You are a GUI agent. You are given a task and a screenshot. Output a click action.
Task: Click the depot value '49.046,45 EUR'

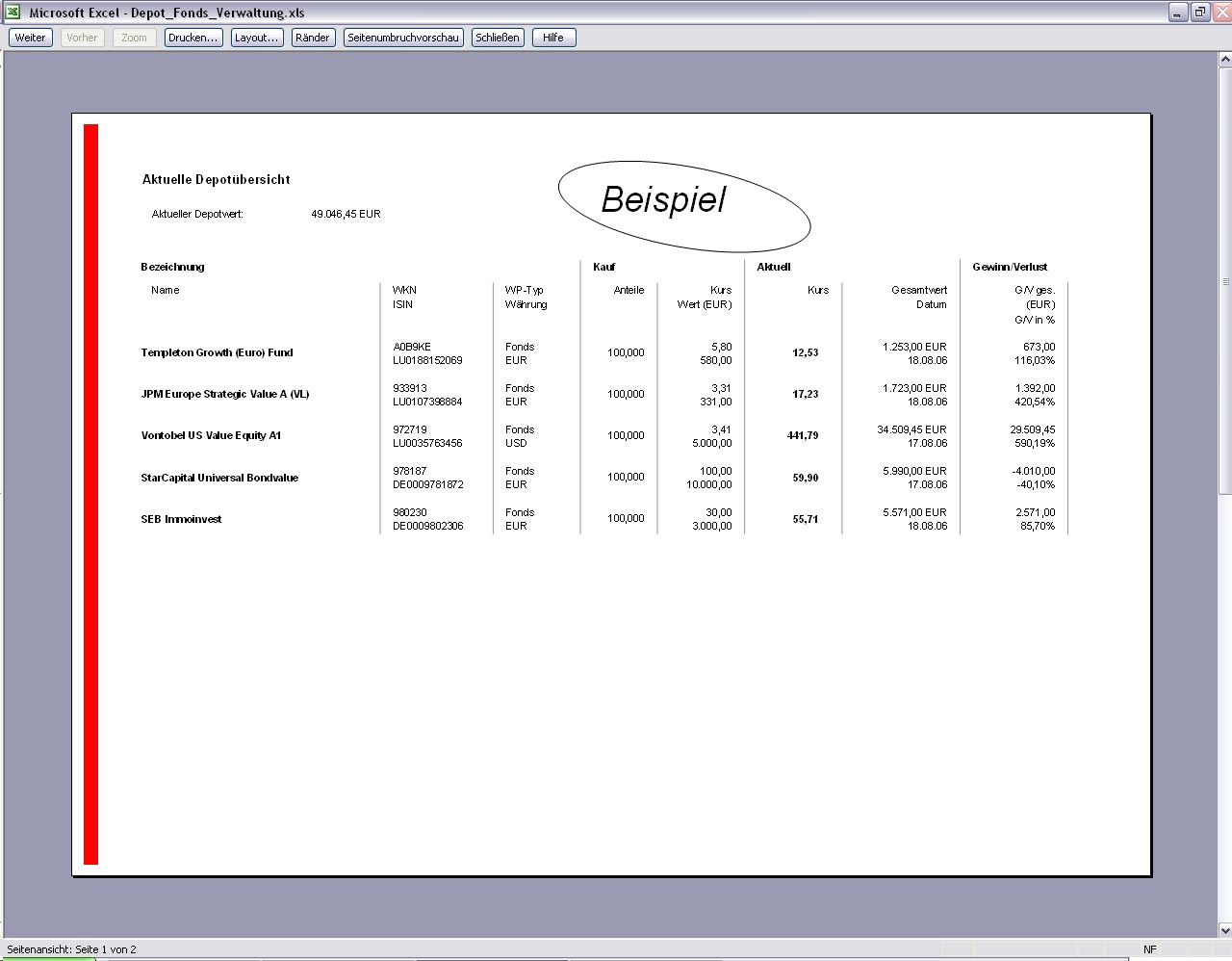(x=346, y=214)
